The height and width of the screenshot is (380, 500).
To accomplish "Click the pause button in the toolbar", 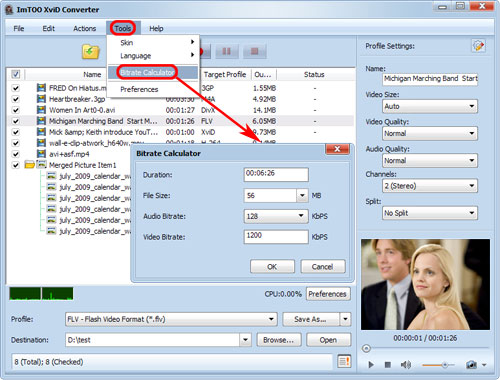I will point(226,51).
